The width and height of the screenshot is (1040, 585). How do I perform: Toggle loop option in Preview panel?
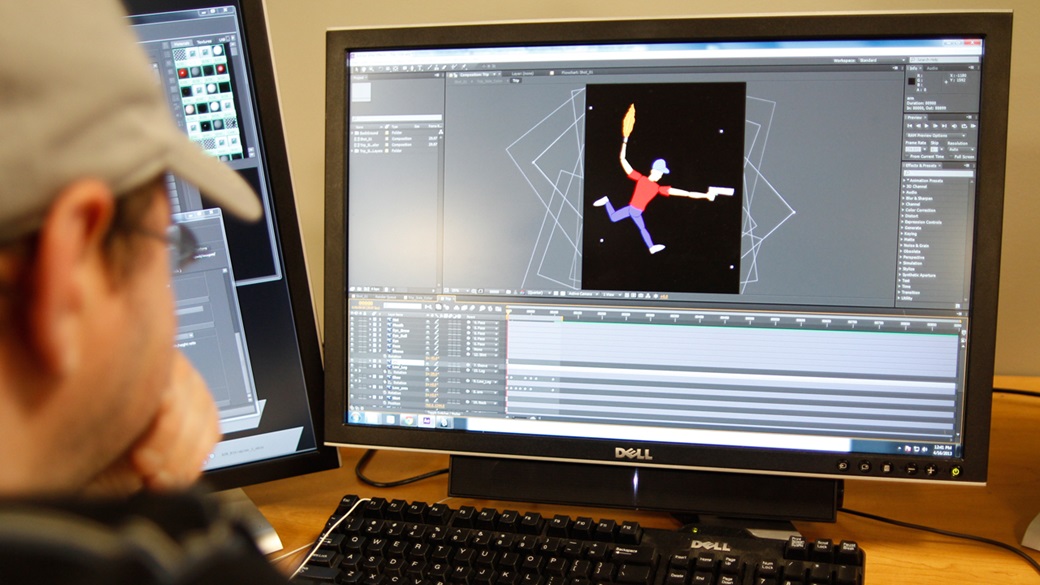(x=964, y=126)
